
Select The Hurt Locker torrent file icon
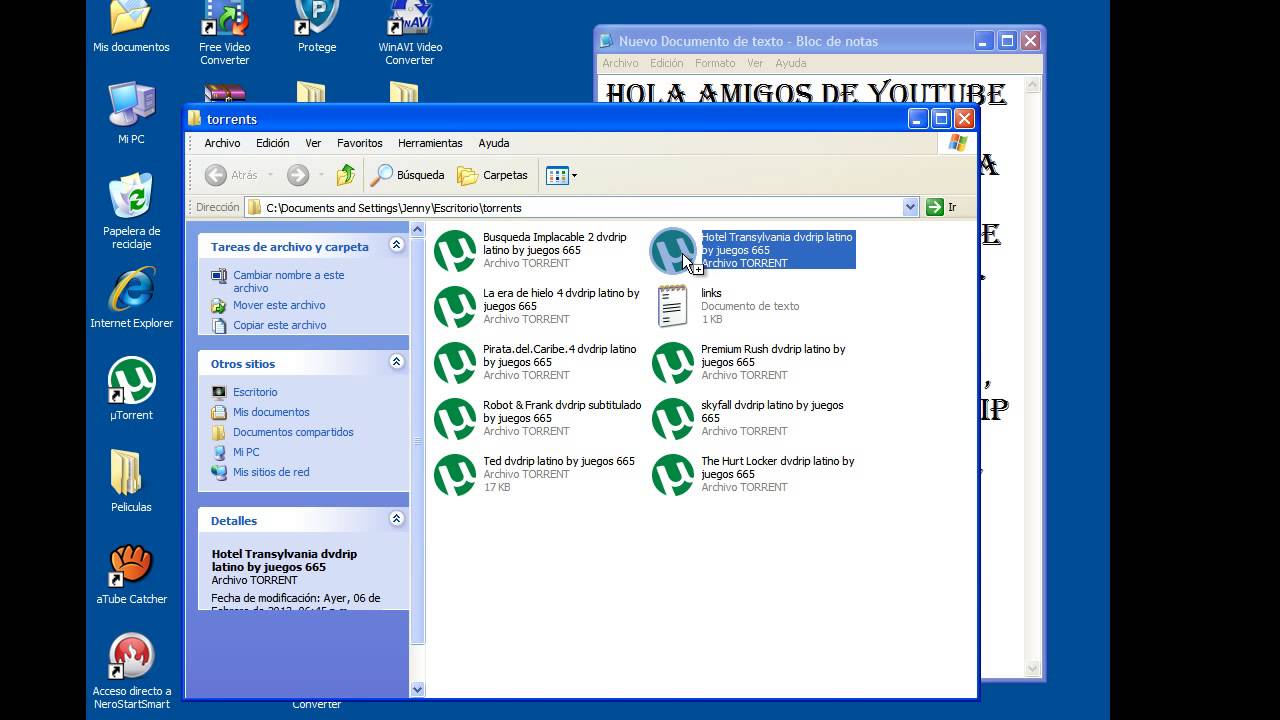673,475
